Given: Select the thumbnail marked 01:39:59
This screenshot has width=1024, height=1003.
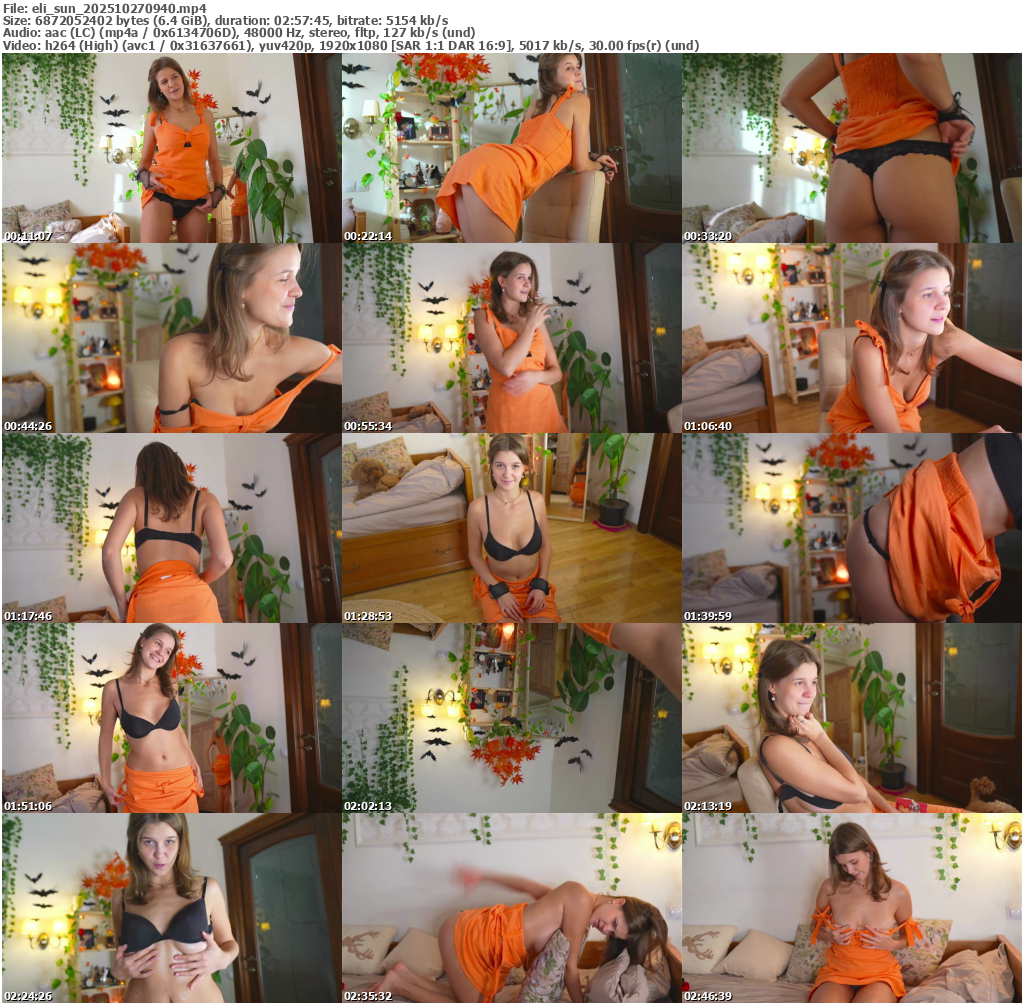Looking at the screenshot, I should coord(852,528).
